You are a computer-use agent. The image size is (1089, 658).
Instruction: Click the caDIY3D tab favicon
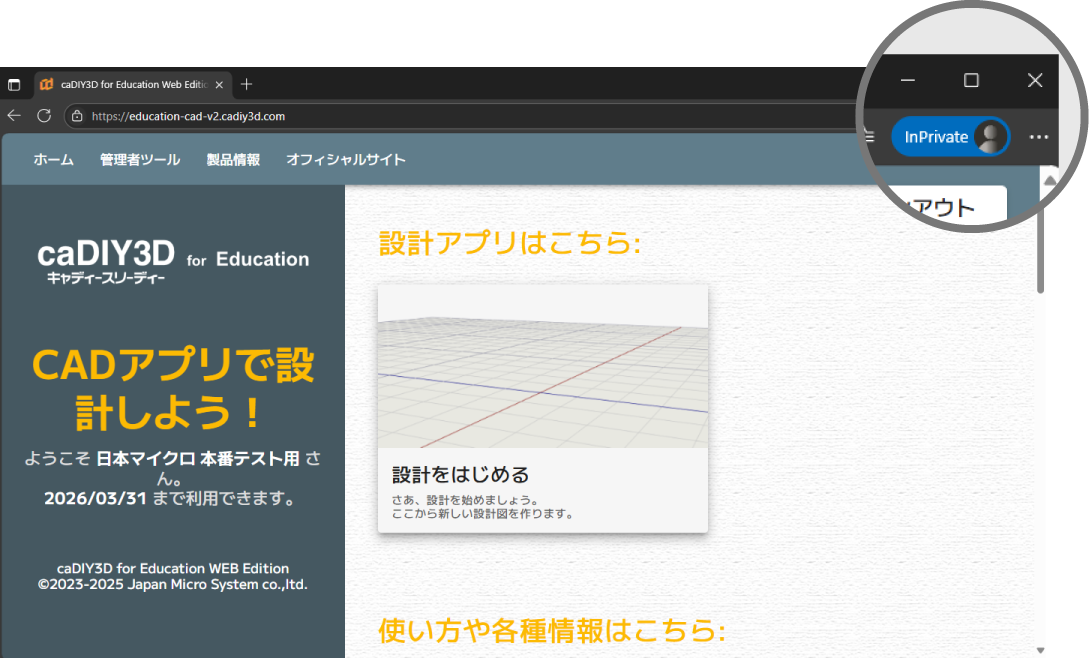pos(47,85)
